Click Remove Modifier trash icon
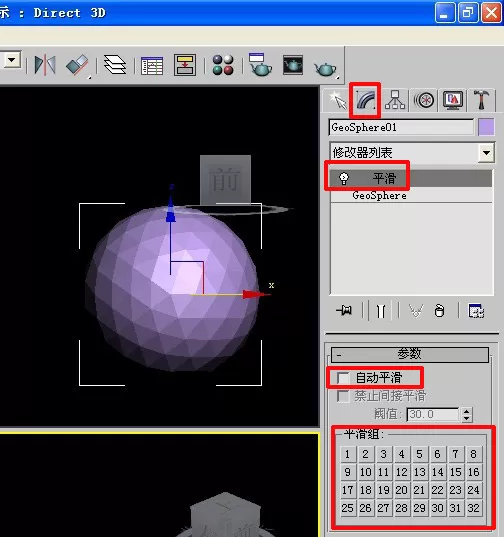Screen dimensions: 504x537 pos(439,311)
